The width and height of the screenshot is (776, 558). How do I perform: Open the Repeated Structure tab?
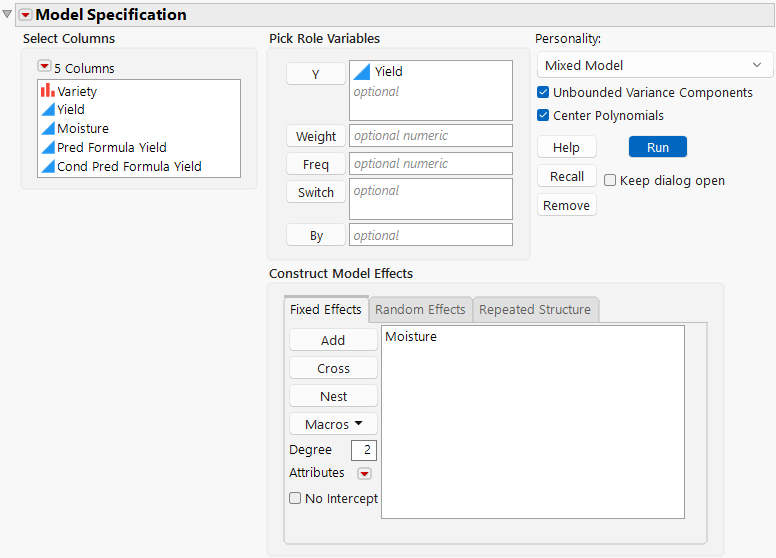[x=535, y=310]
